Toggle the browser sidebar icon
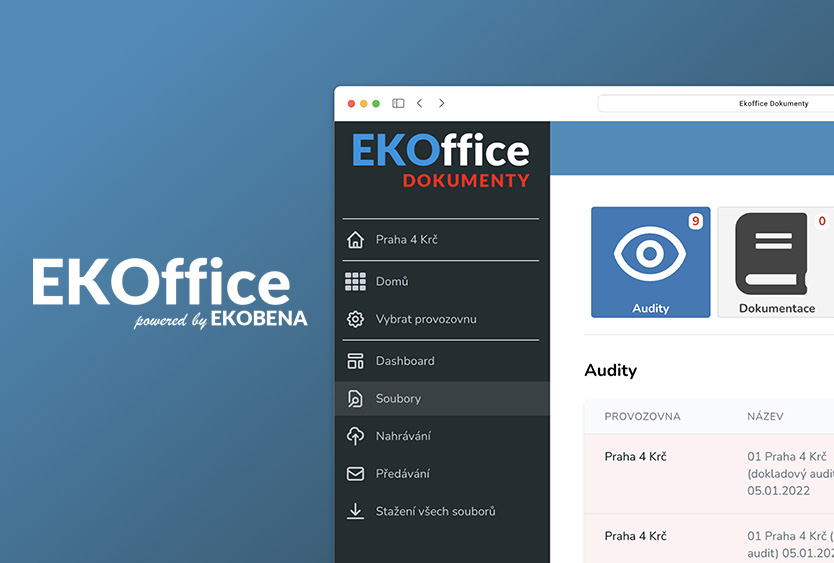Viewport: 834px width, 563px height. [x=398, y=103]
